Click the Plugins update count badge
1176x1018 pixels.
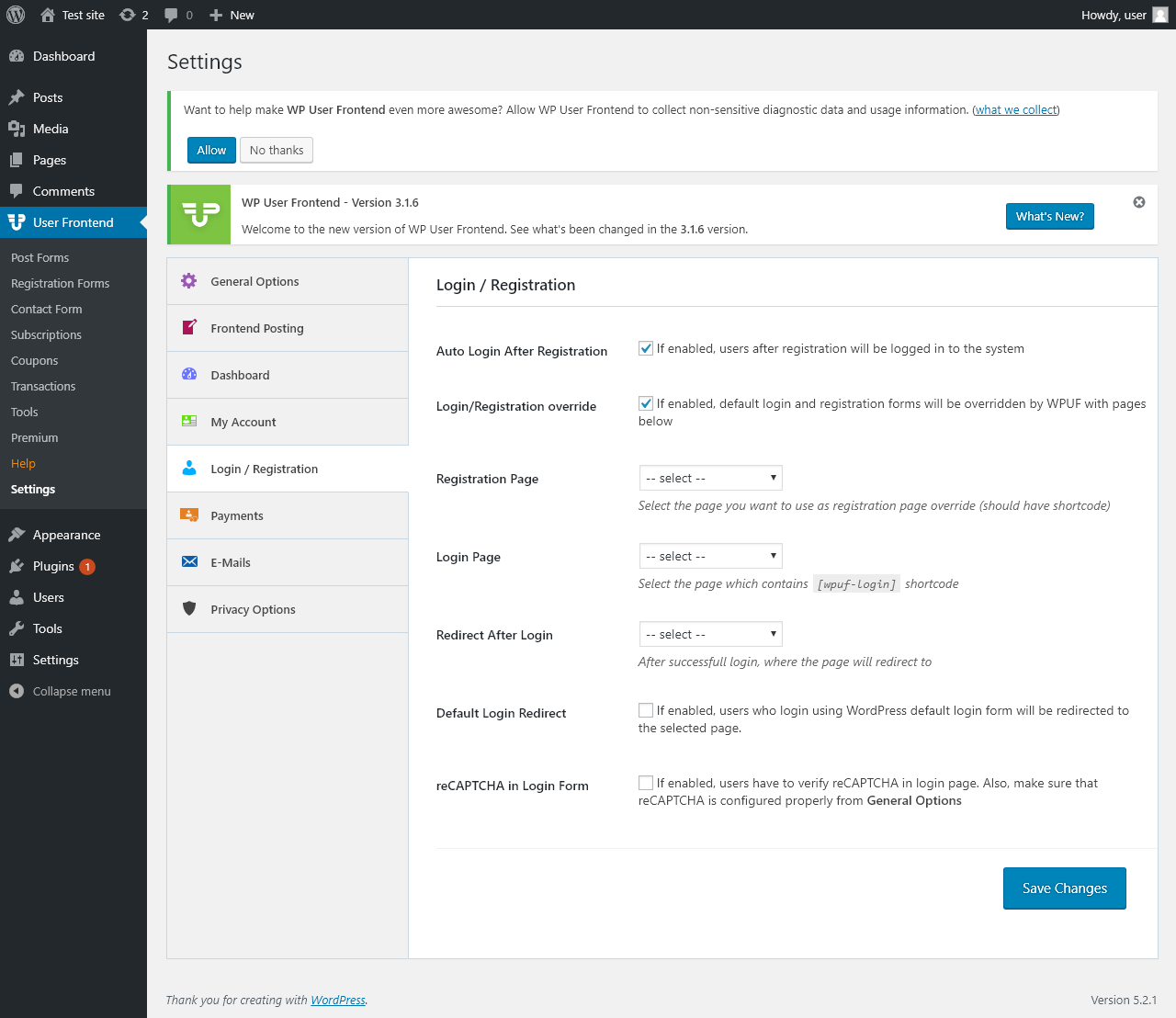(x=87, y=567)
